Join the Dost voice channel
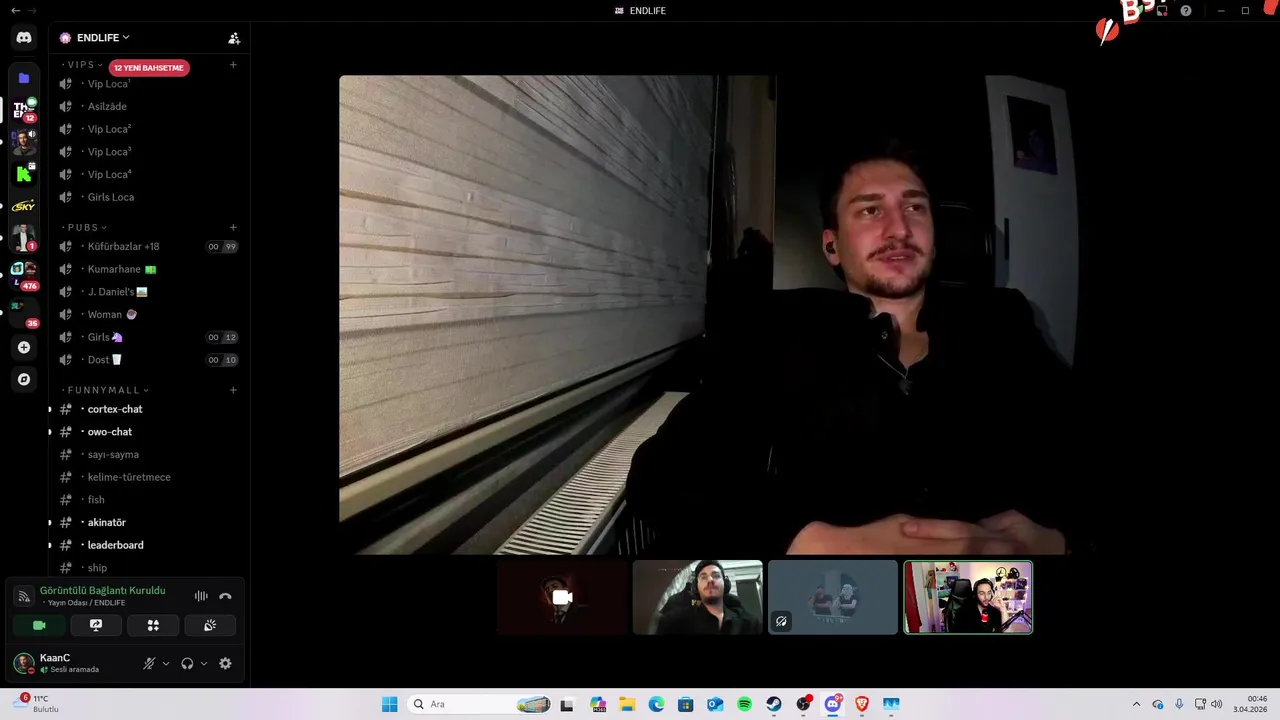The width and height of the screenshot is (1280, 720). point(148,360)
